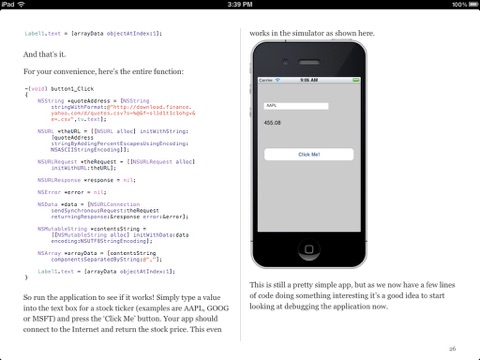
Task: Tap the 'NSData *data' code line
Action: [x=89, y=204]
